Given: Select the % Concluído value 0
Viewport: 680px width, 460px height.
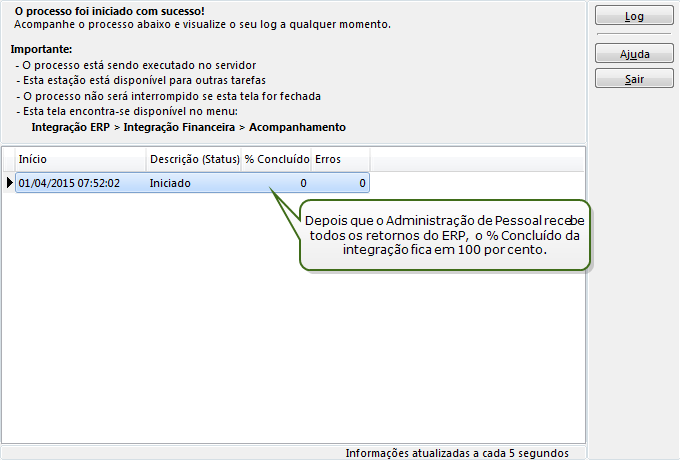Looking at the screenshot, I should (x=277, y=183).
